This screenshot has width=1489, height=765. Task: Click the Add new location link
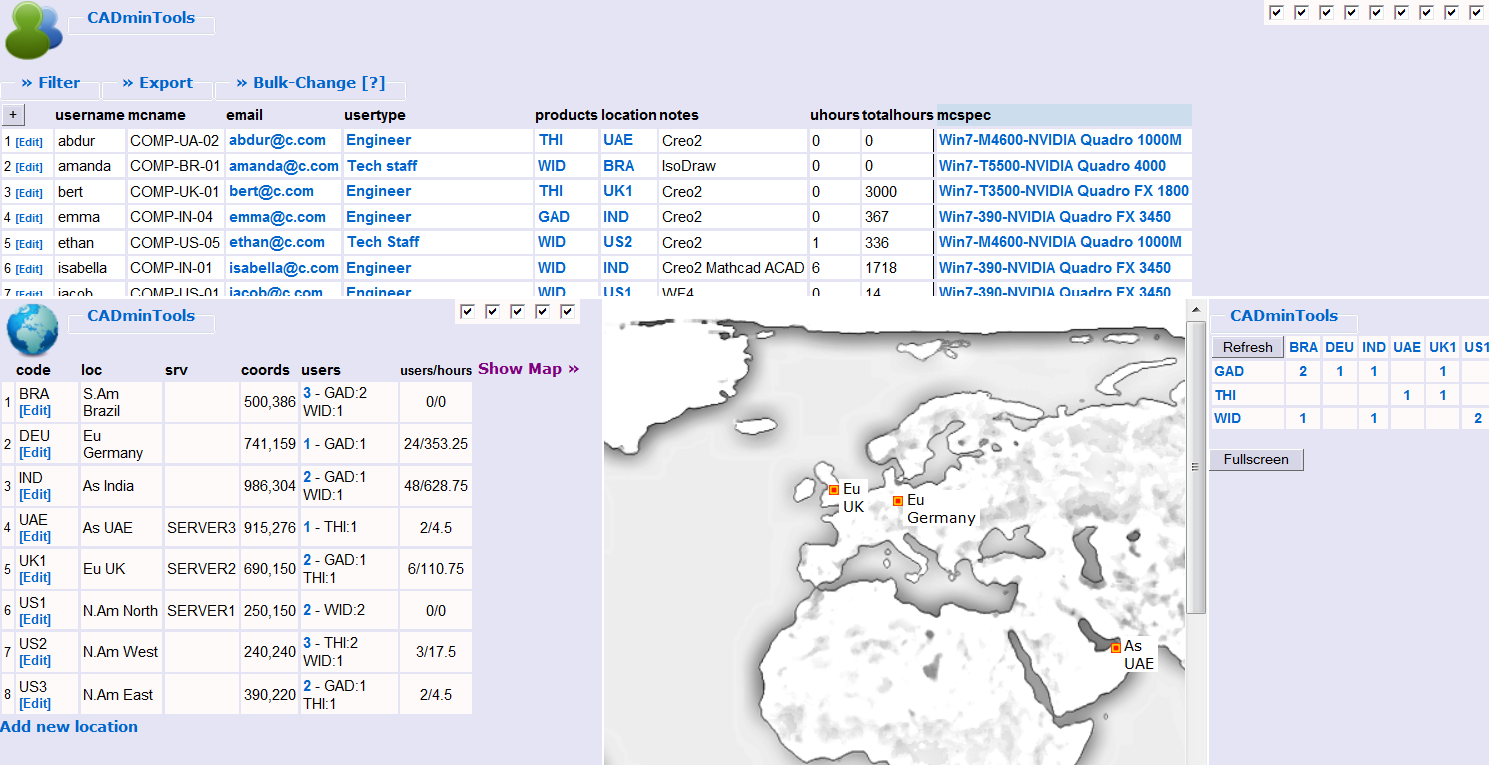pos(69,726)
